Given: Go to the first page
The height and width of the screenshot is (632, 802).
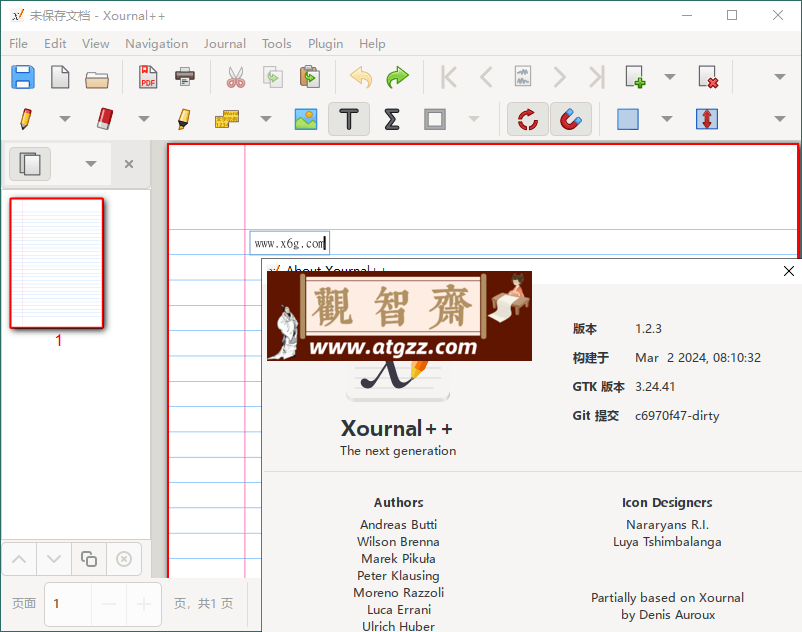Looking at the screenshot, I should [x=449, y=78].
